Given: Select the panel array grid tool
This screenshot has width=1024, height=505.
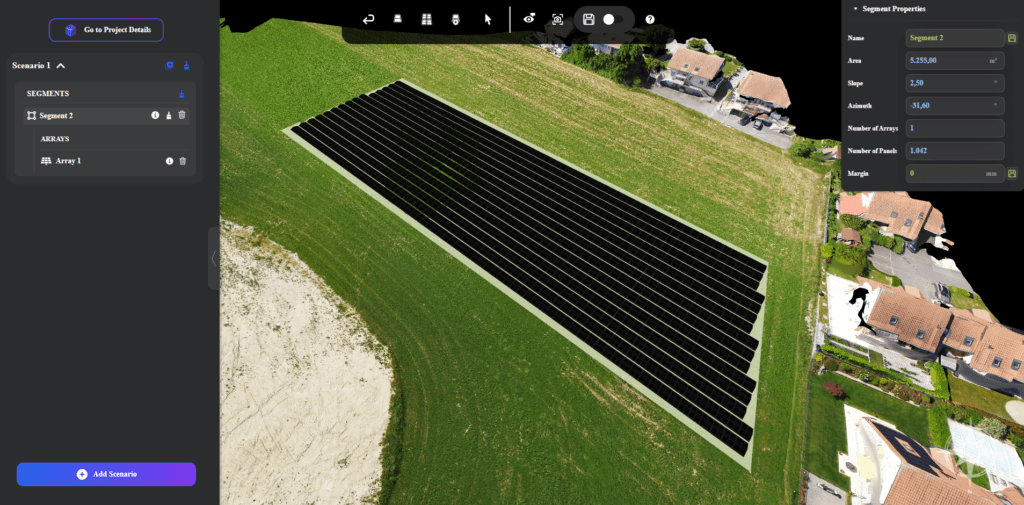Looking at the screenshot, I should pos(426,20).
